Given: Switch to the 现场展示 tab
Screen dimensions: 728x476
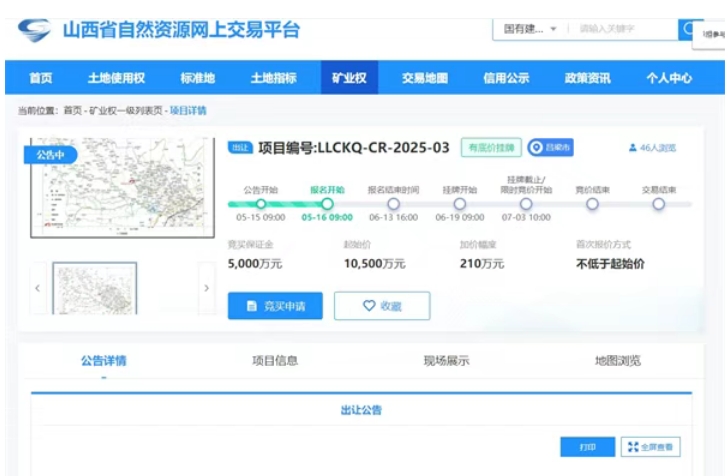Looking at the screenshot, I should [446, 361].
